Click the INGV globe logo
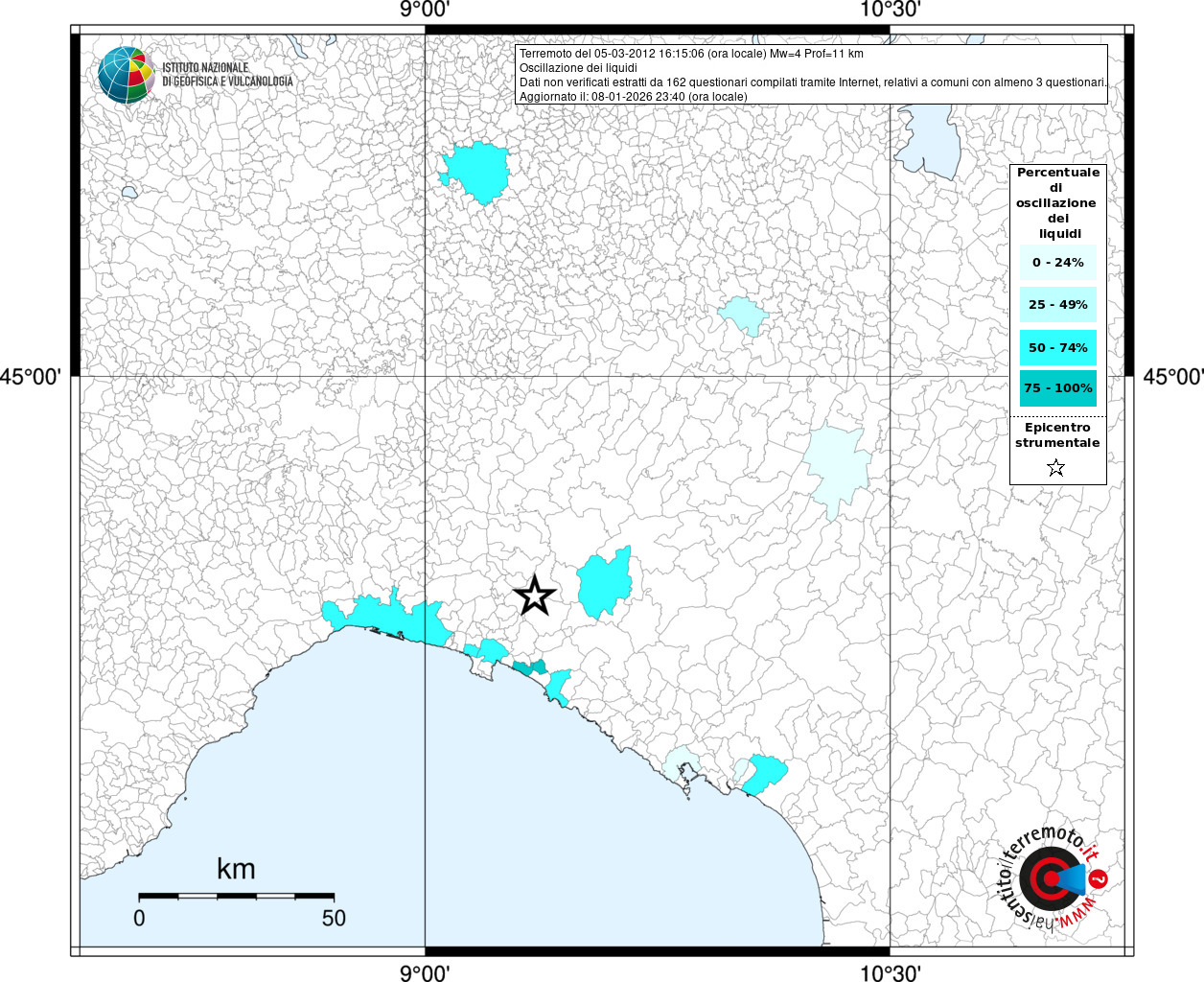The width and height of the screenshot is (1204, 982). (127, 74)
